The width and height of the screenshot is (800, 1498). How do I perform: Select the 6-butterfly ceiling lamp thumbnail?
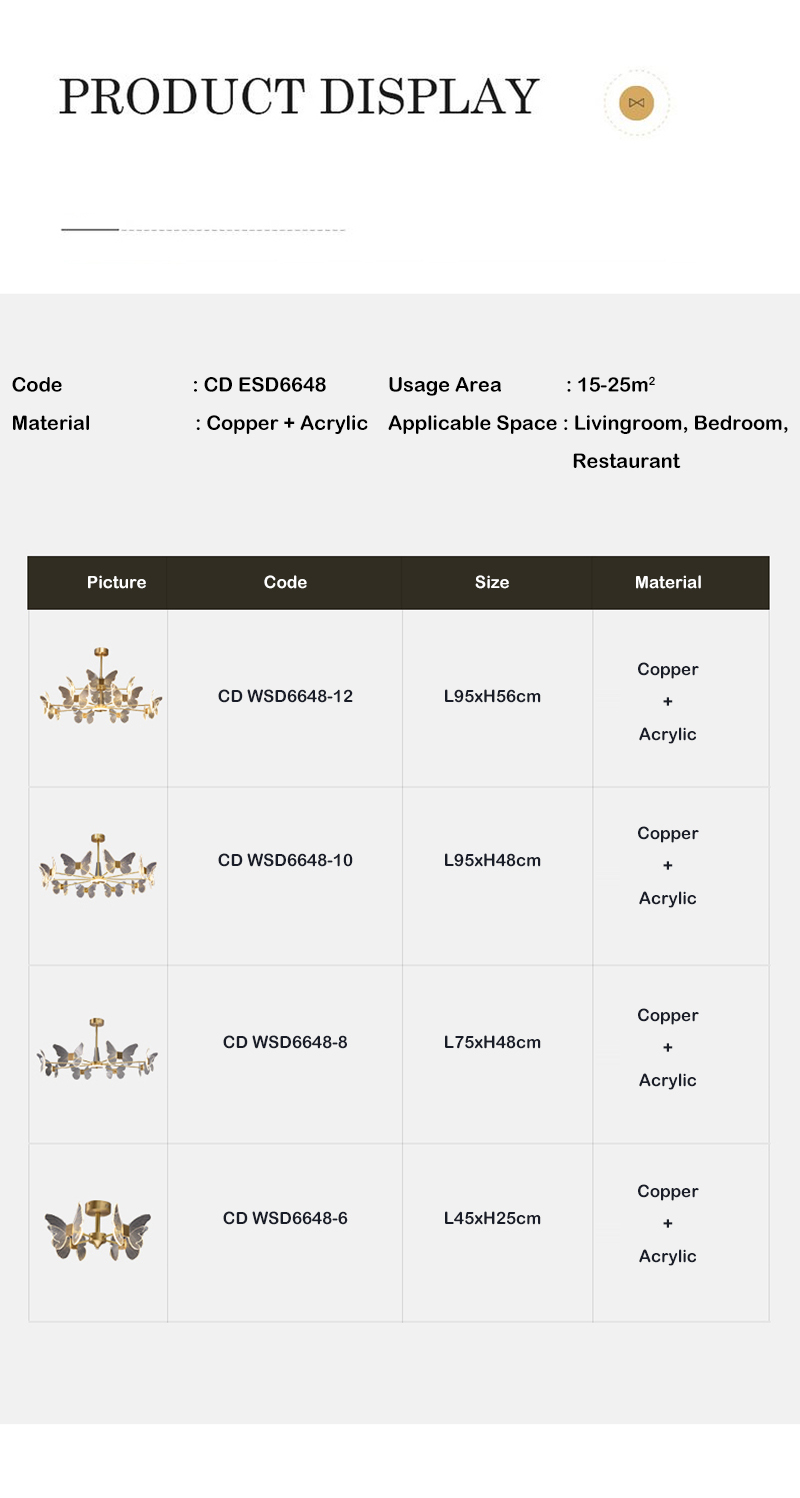[98, 1229]
